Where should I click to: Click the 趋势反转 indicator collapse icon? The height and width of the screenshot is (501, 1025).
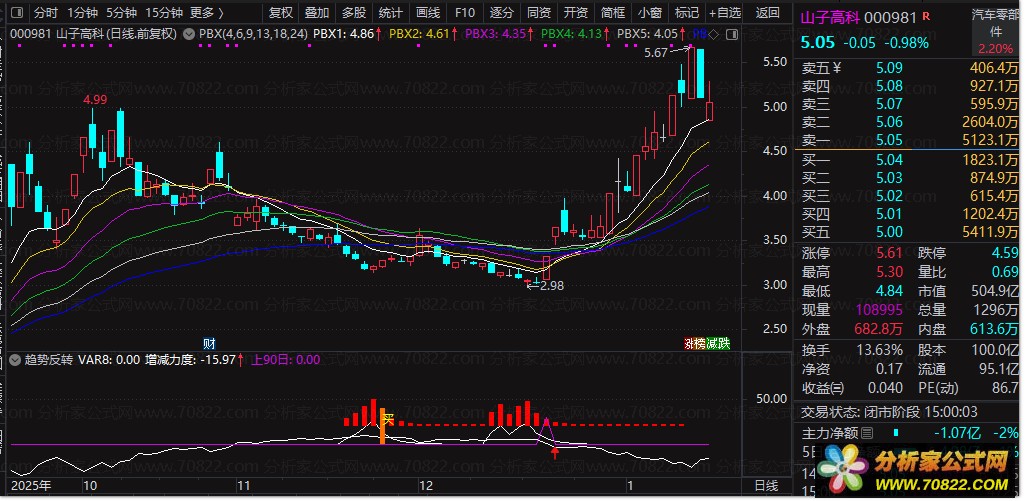[x=14, y=359]
